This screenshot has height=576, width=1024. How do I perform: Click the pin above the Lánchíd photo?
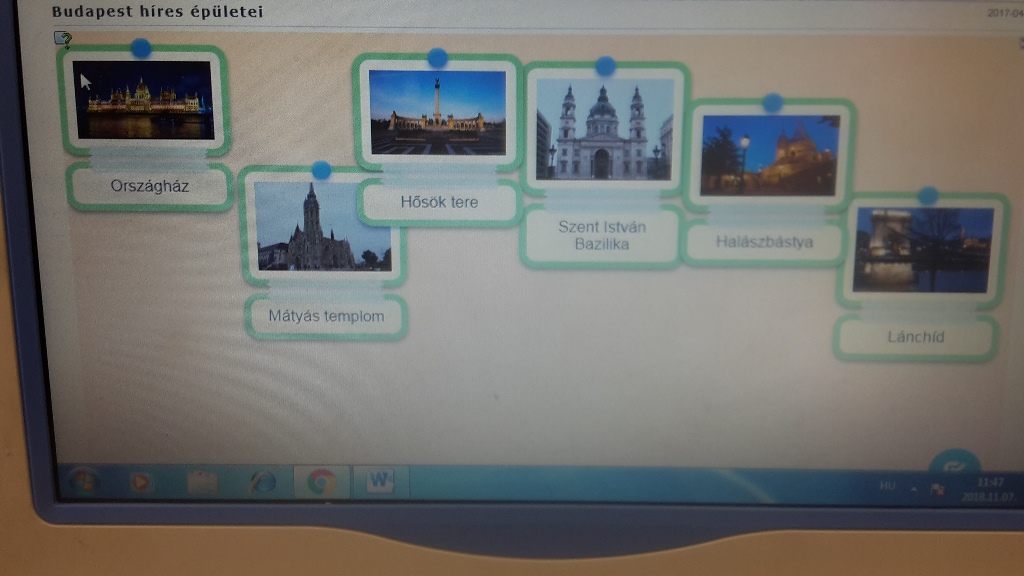(928, 195)
